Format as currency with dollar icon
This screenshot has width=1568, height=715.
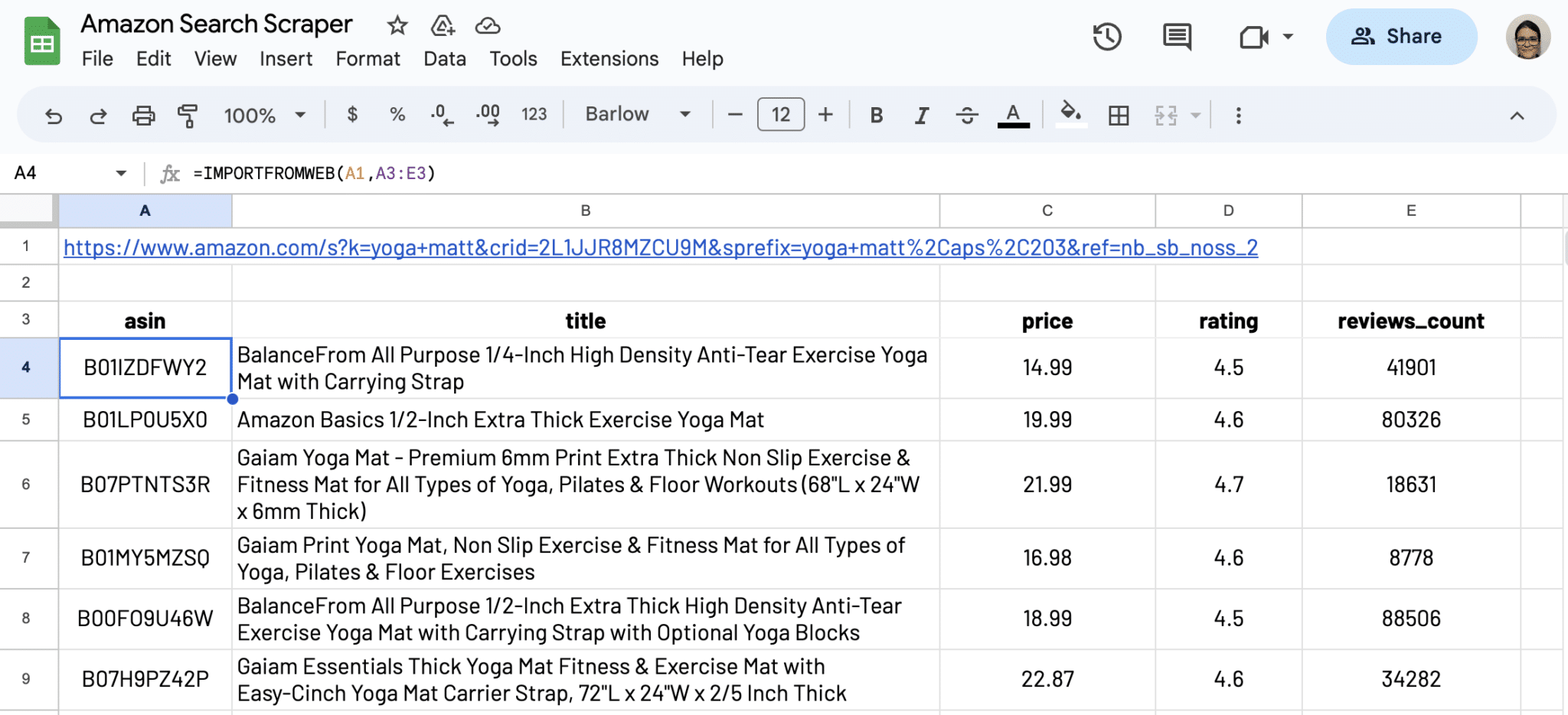tap(352, 115)
